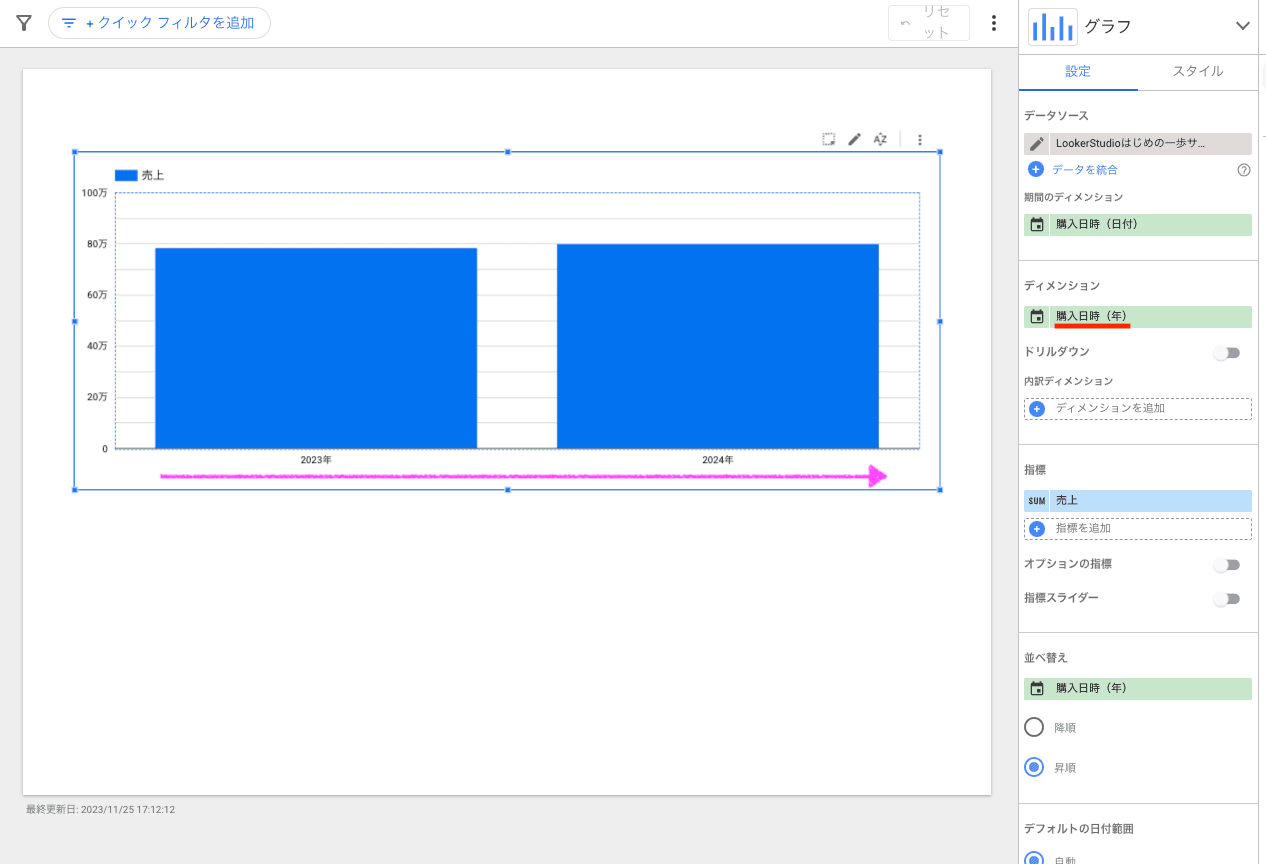
Task: Click the help icon beside データを統合
Action: [x=1244, y=170]
